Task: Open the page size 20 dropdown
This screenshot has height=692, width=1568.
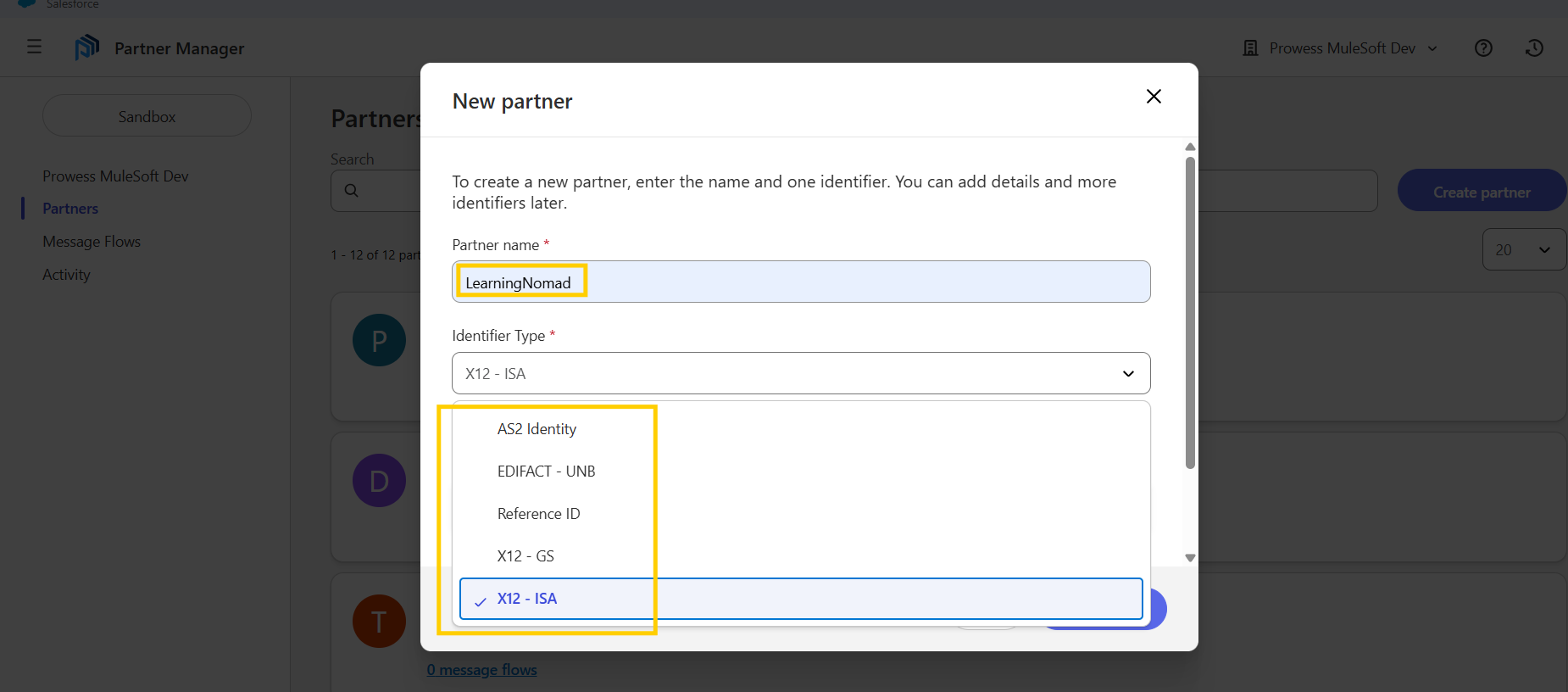Action: [x=1522, y=250]
